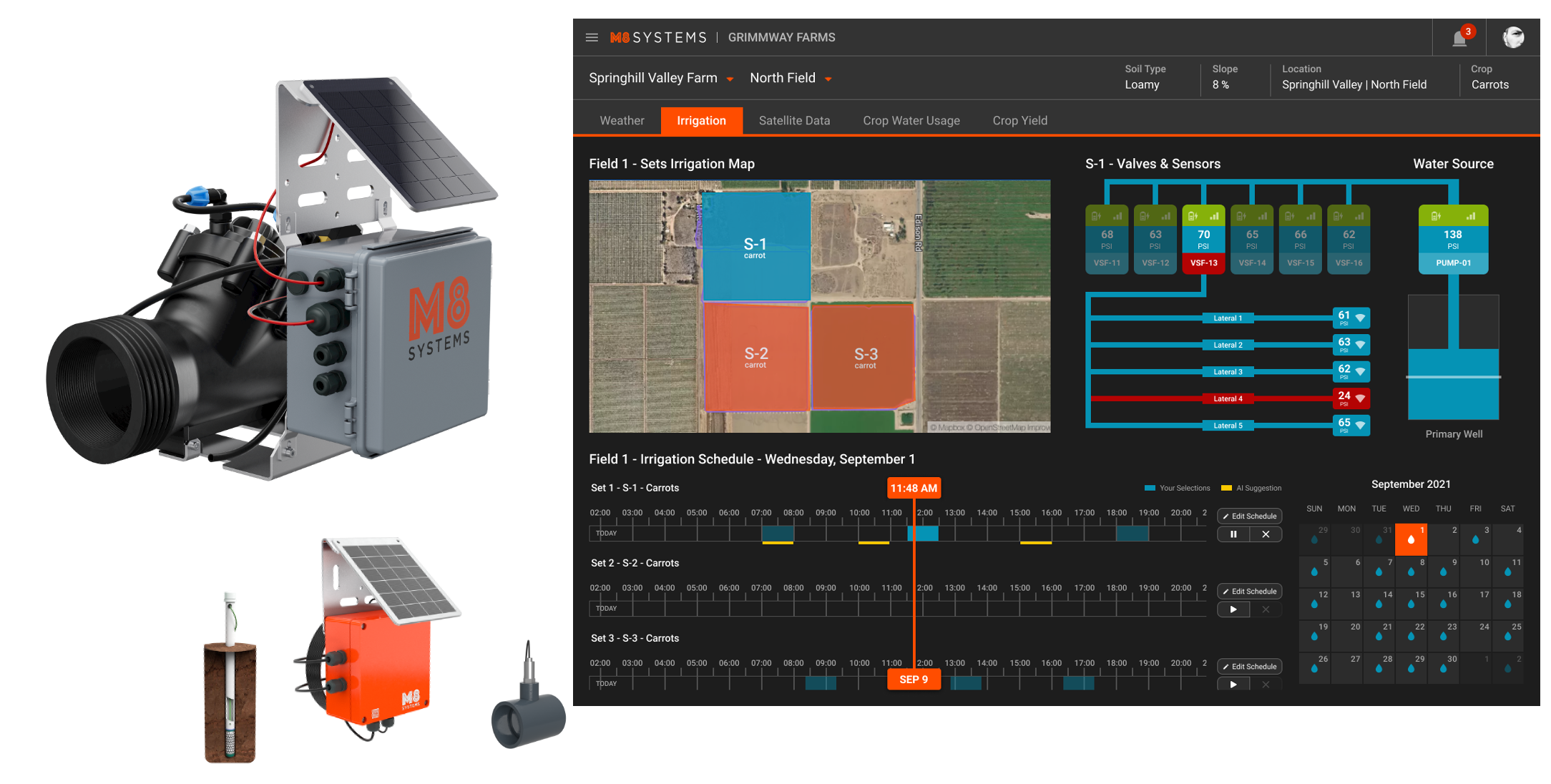Select September 22 in calendar
Screen dimensions: 1551x784
click(x=1411, y=636)
